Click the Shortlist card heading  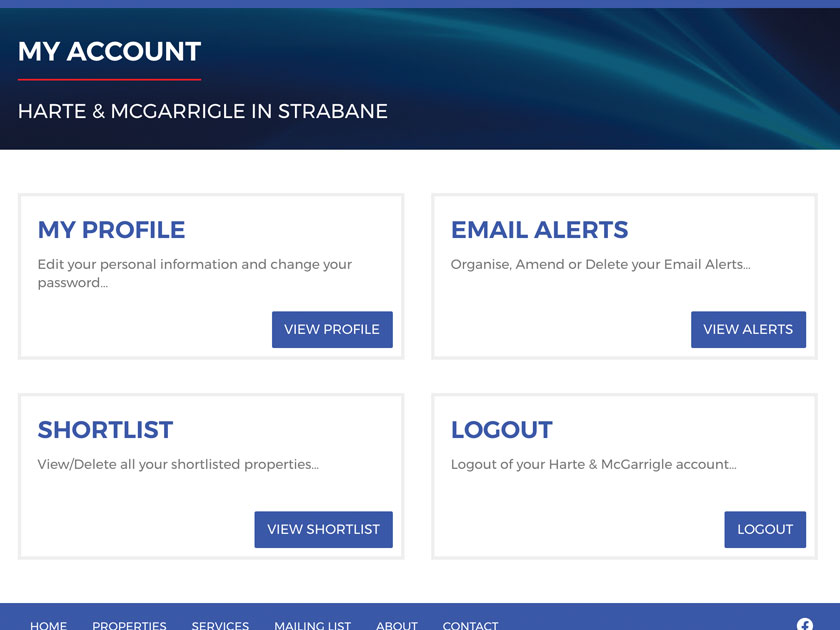105,430
